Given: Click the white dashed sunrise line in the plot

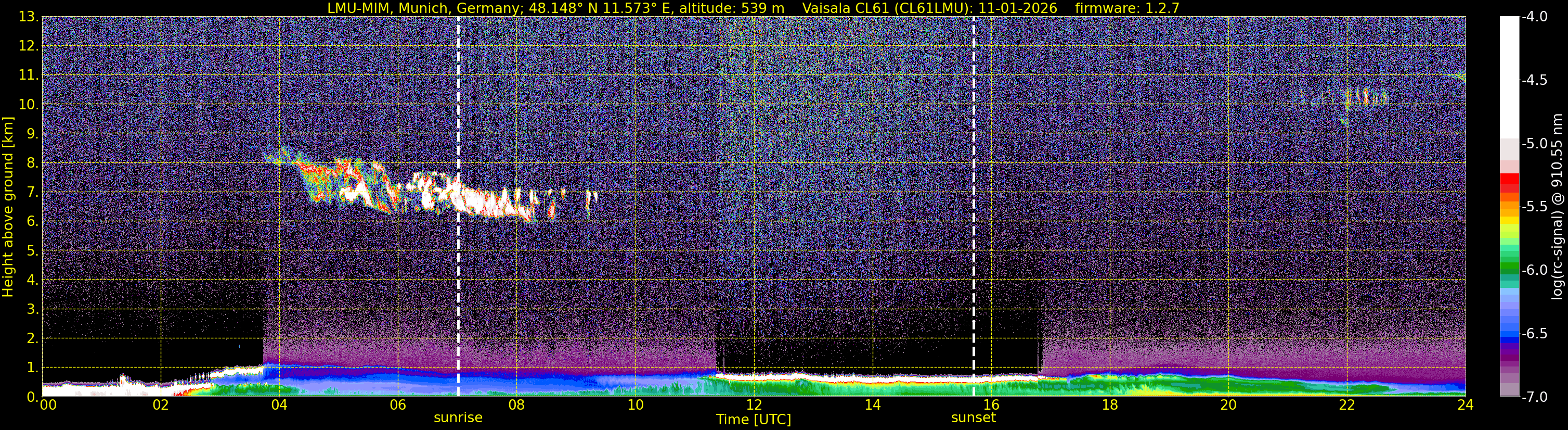Looking at the screenshot, I should 458,207.
